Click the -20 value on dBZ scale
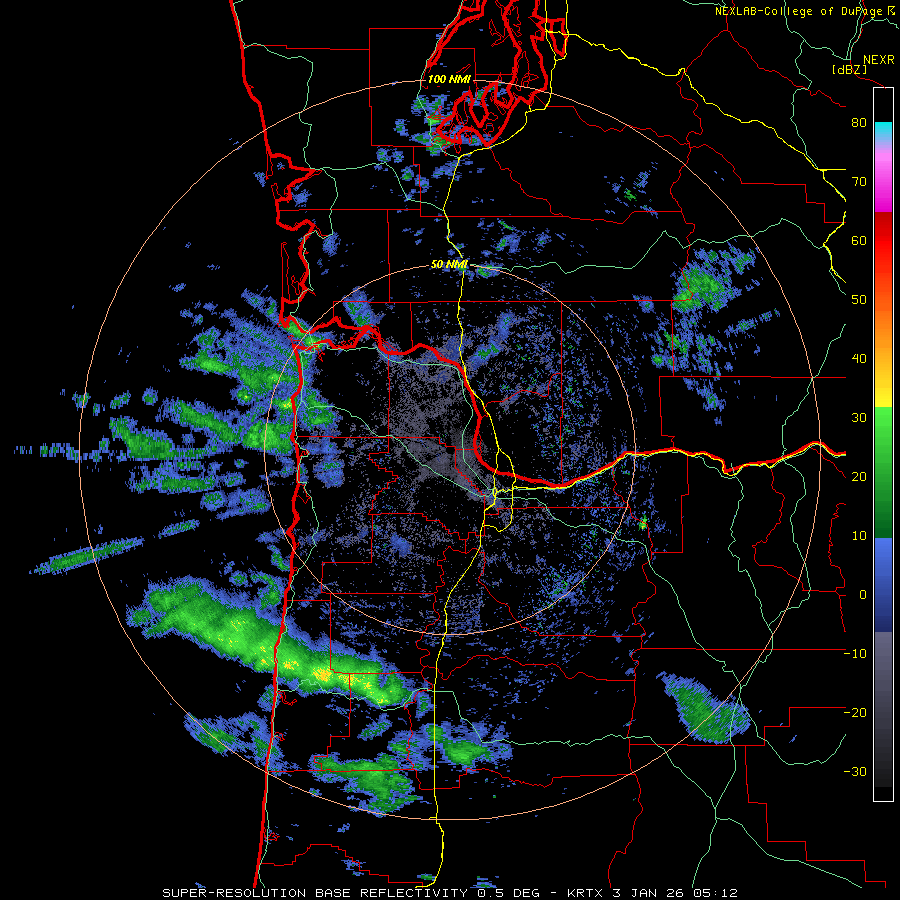 coord(855,714)
